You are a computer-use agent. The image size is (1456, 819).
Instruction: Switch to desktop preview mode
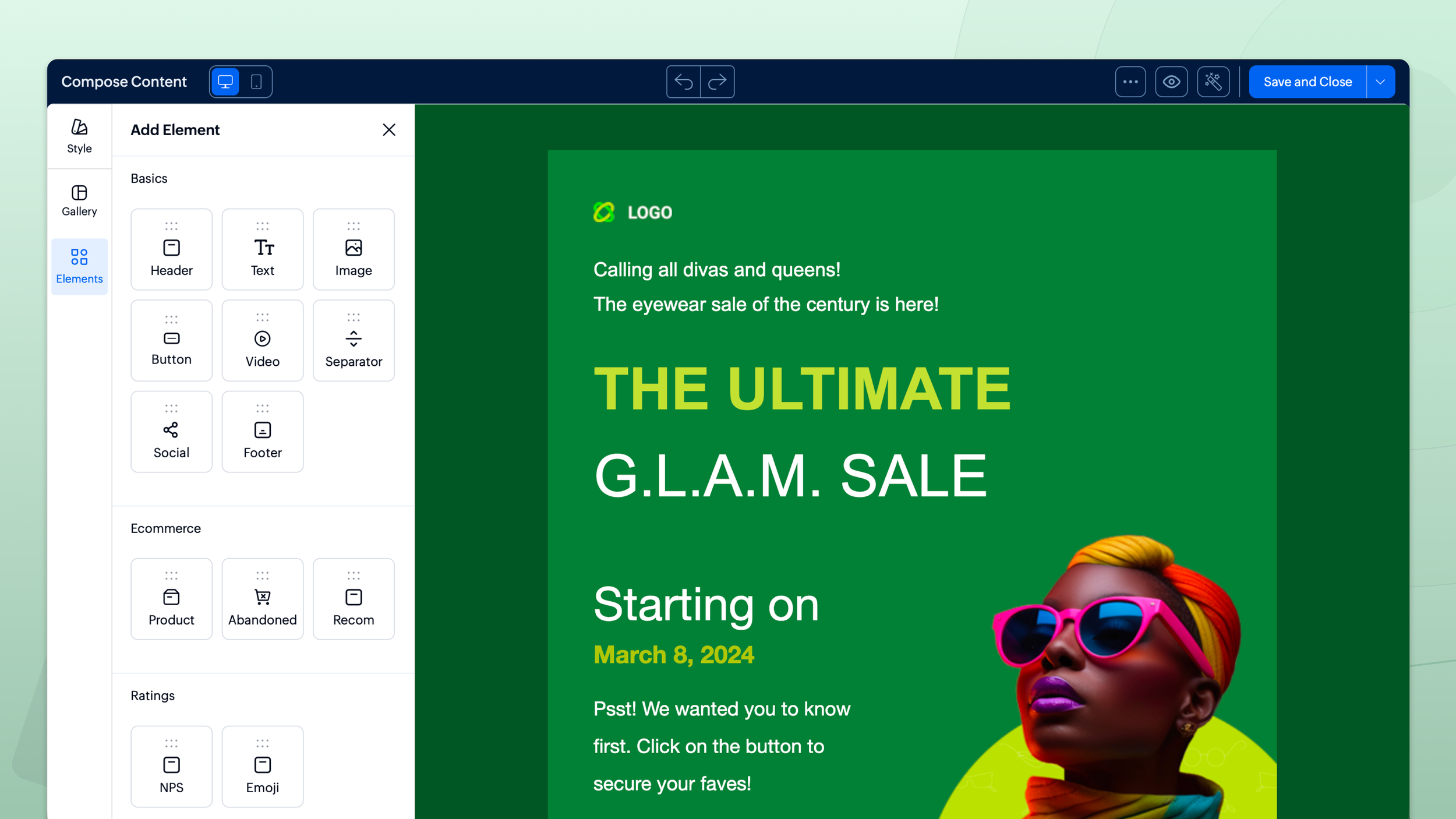(x=225, y=82)
